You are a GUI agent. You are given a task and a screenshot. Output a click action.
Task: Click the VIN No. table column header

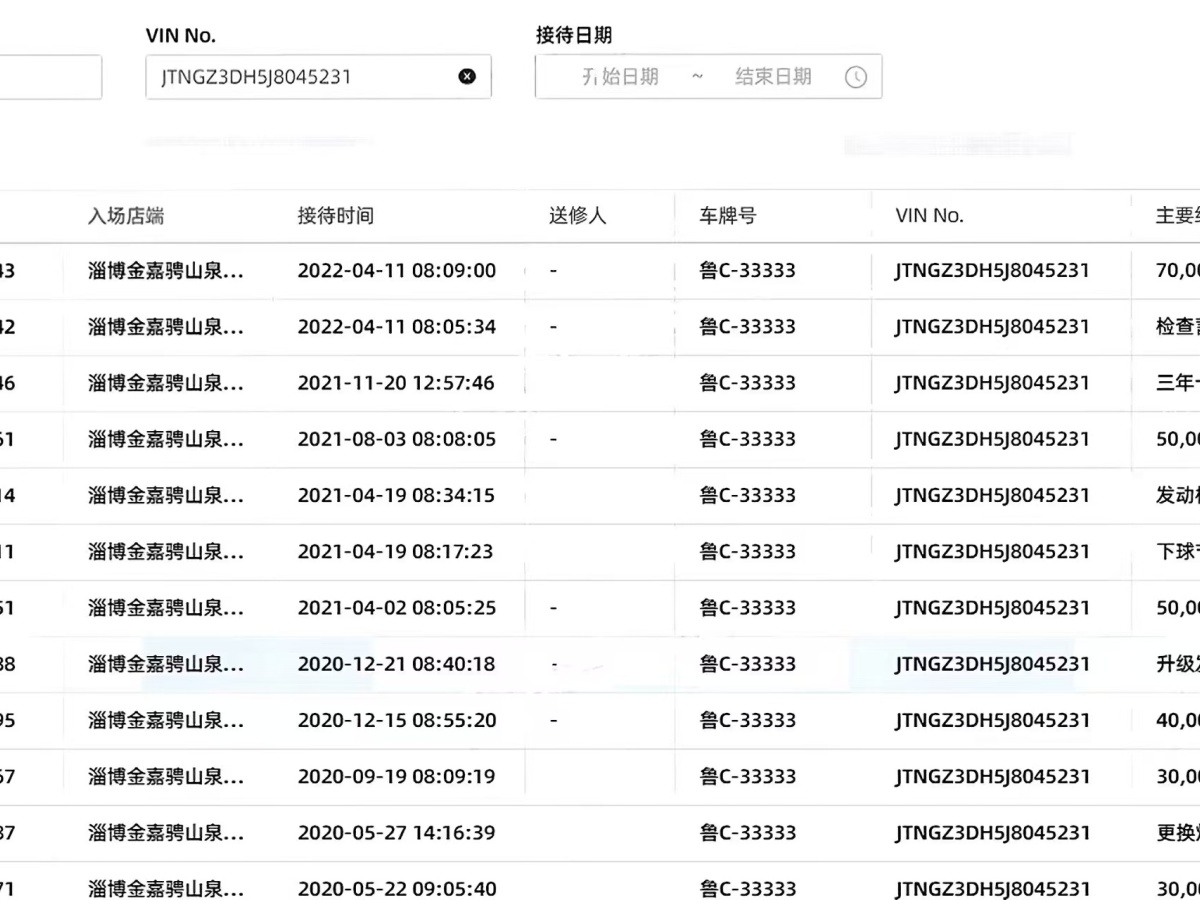click(x=929, y=216)
